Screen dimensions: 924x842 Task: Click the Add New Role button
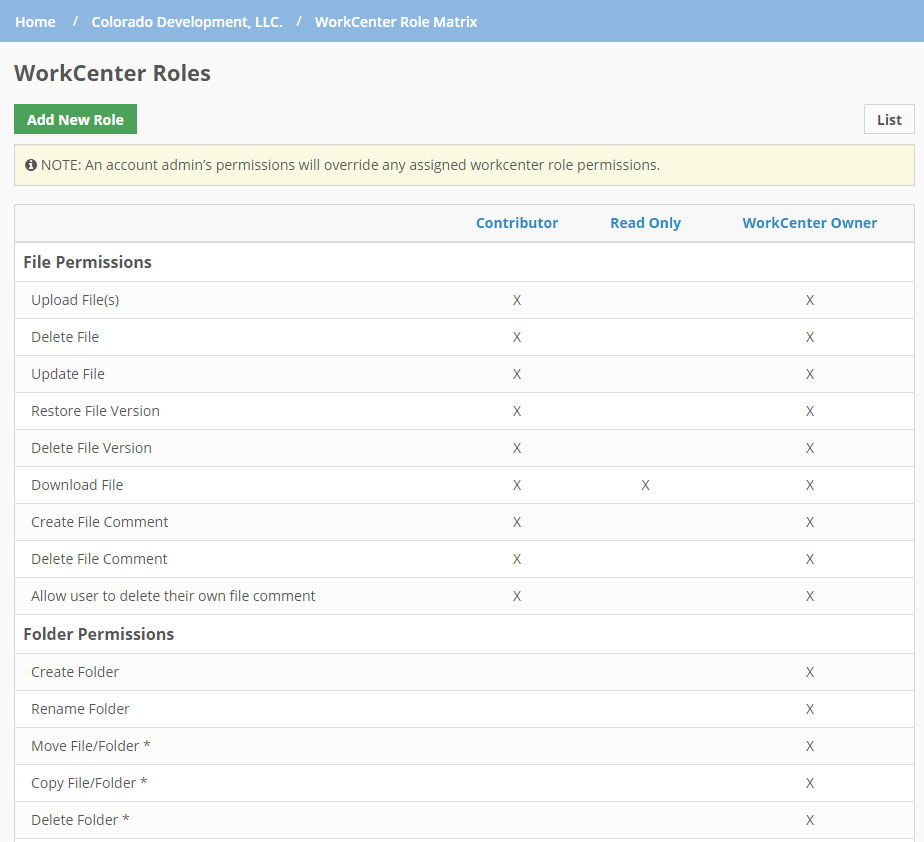pyautogui.click(x=75, y=118)
